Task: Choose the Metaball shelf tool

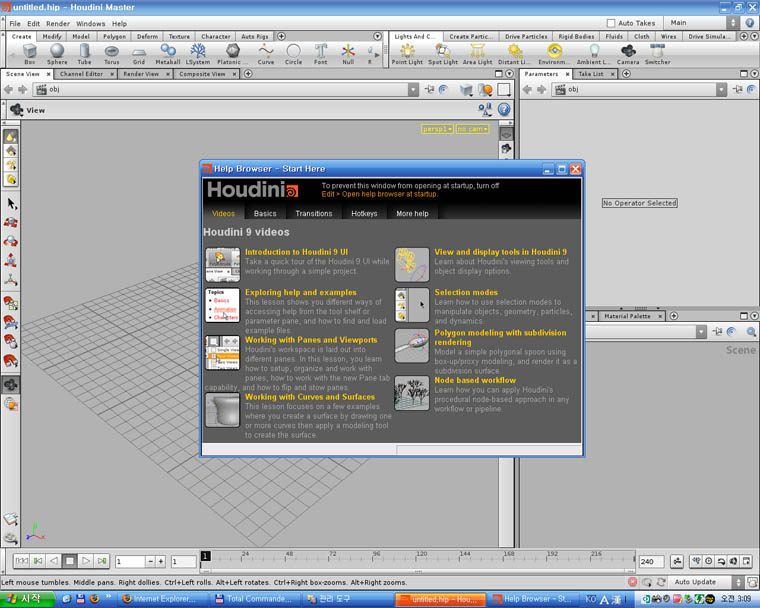Action: pos(168,54)
